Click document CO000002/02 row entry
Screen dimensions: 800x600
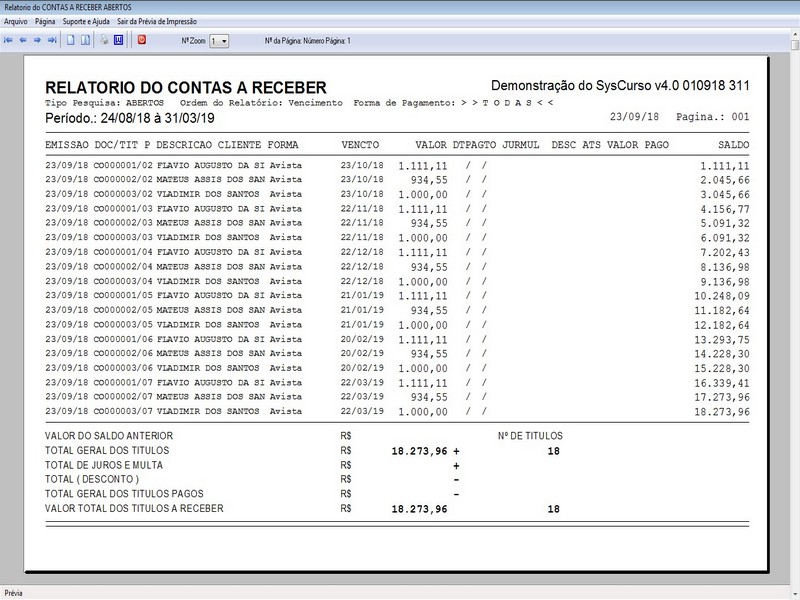pyautogui.click(x=123, y=180)
